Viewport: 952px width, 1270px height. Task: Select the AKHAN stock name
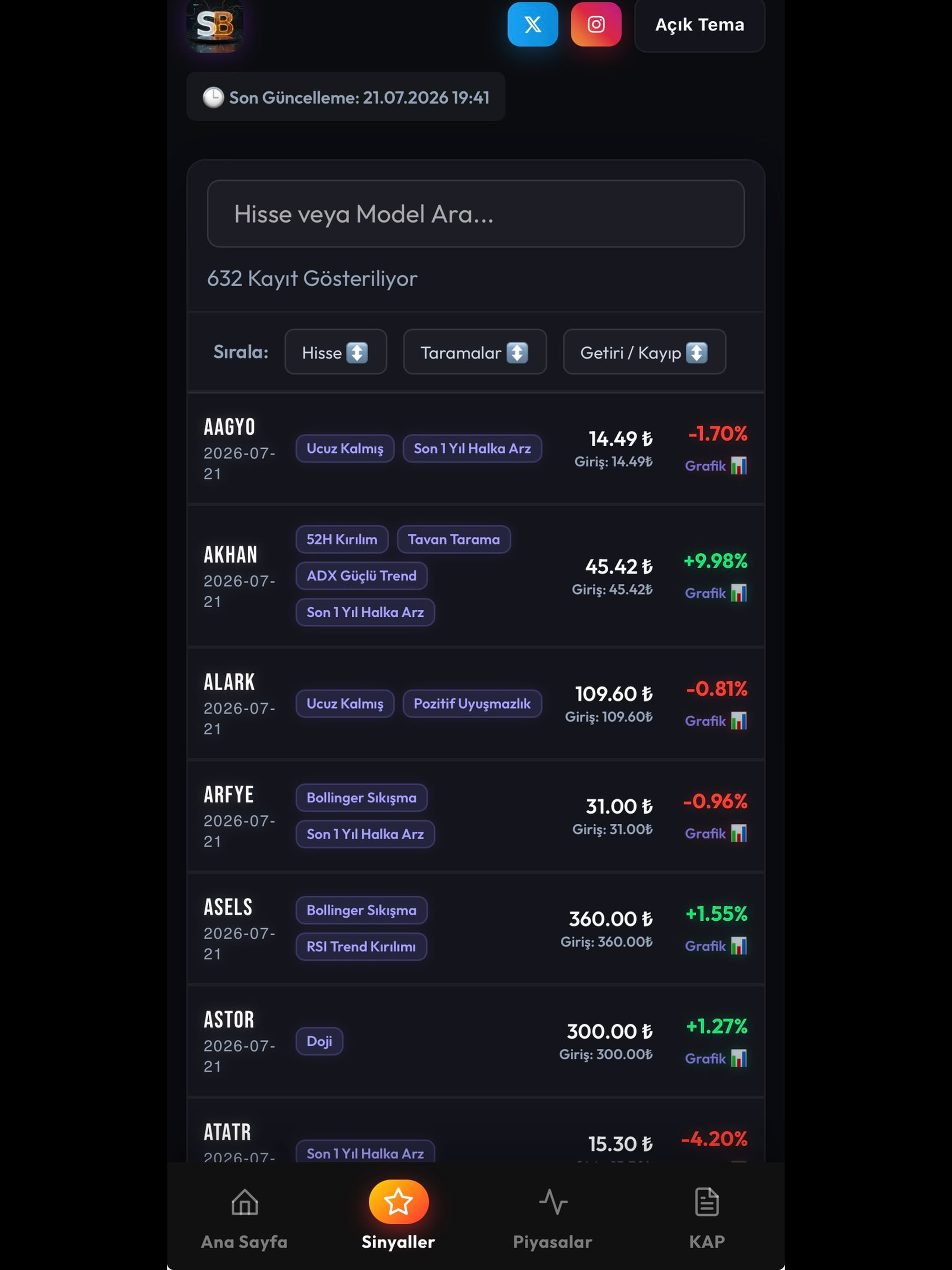click(x=230, y=555)
